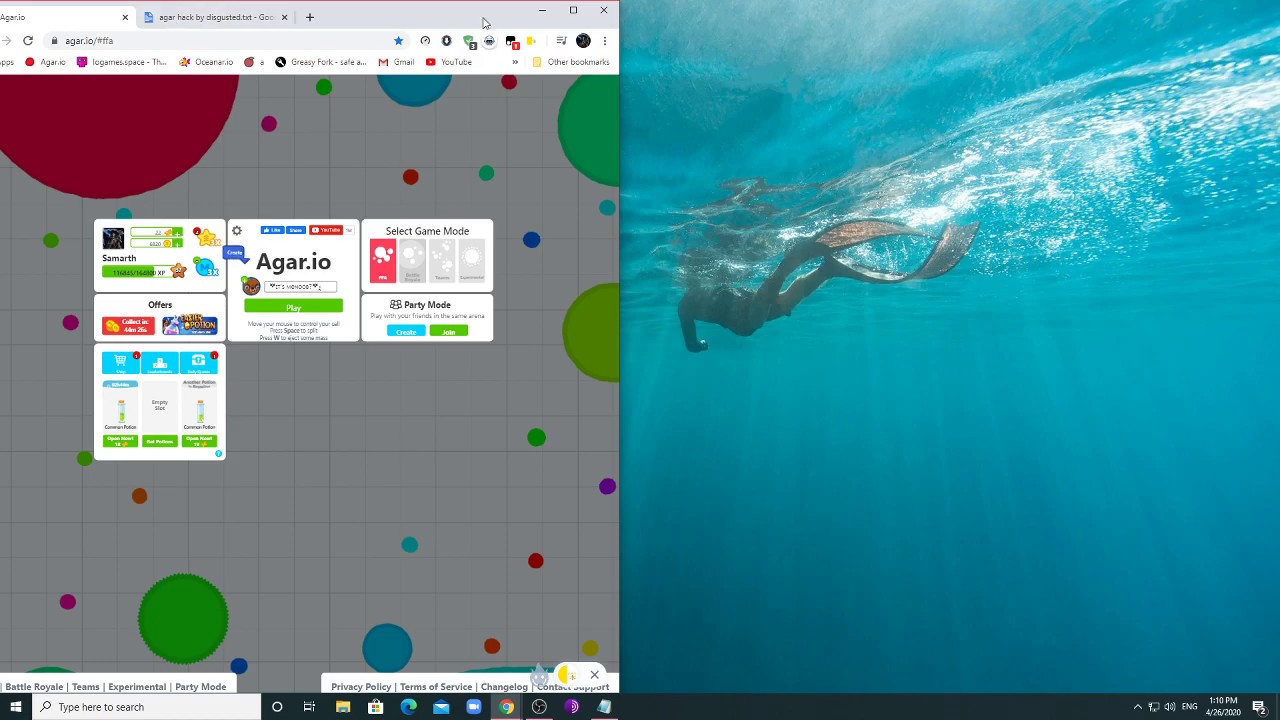This screenshot has height=720, width=1280.
Task: Open the Other bookmarks folder
Action: 571,62
